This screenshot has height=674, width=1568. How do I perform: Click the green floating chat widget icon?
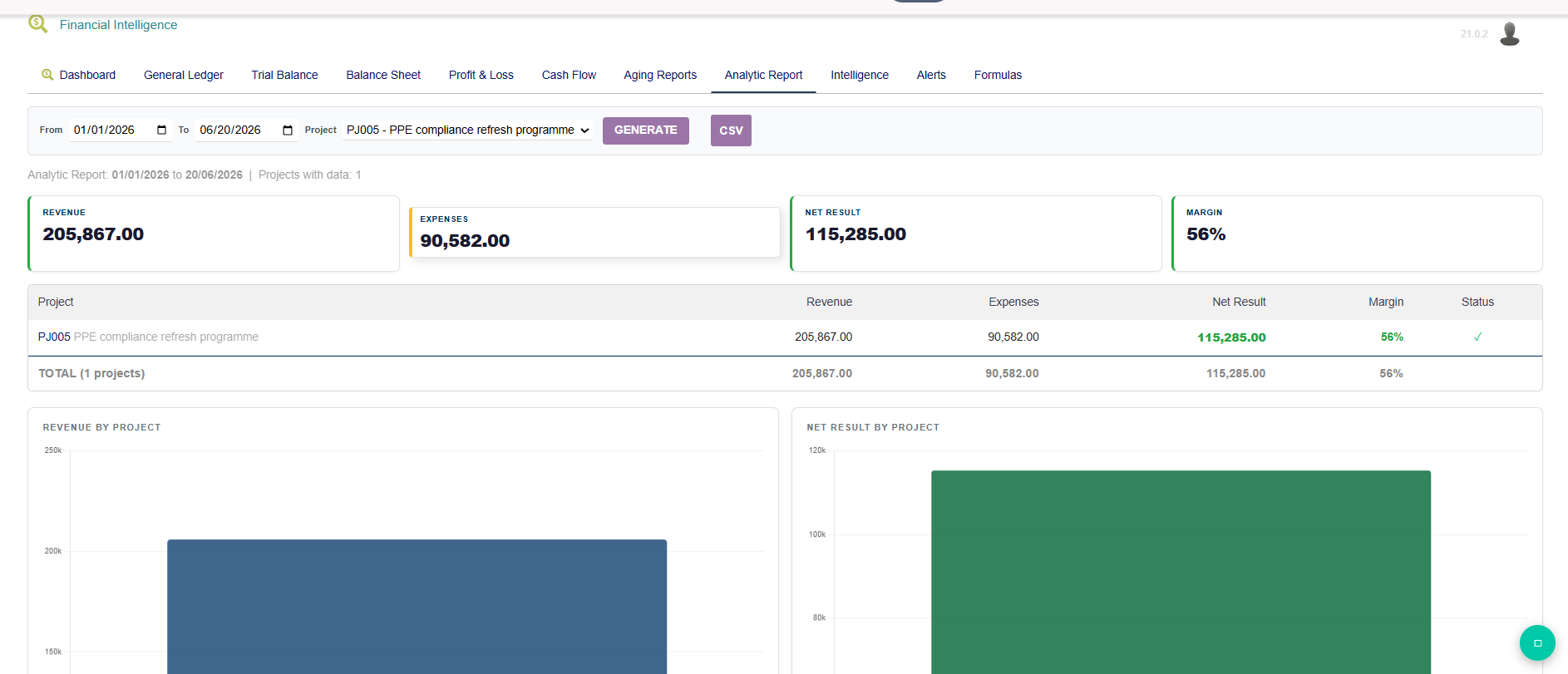point(1537,642)
